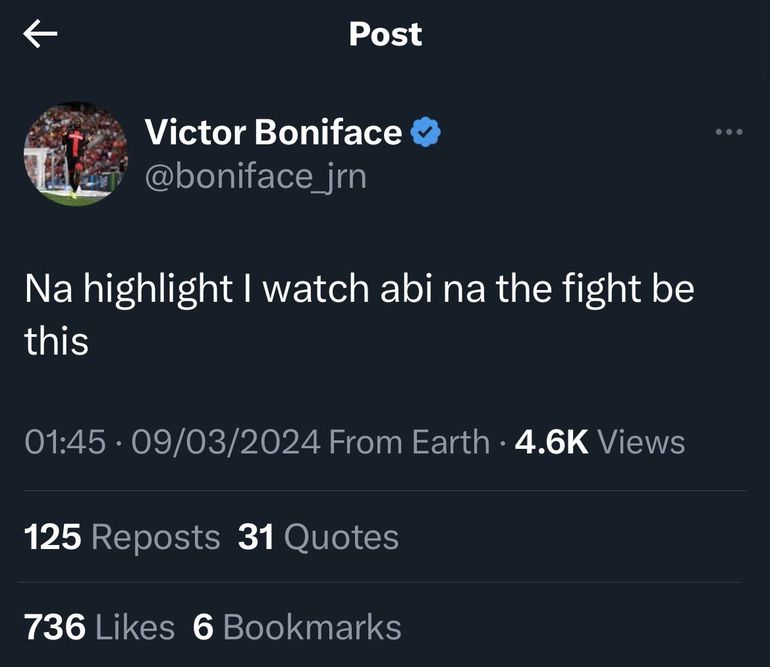This screenshot has width=770, height=667.
Task: Open the three-dot more options menu
Action: pos(729,132)
